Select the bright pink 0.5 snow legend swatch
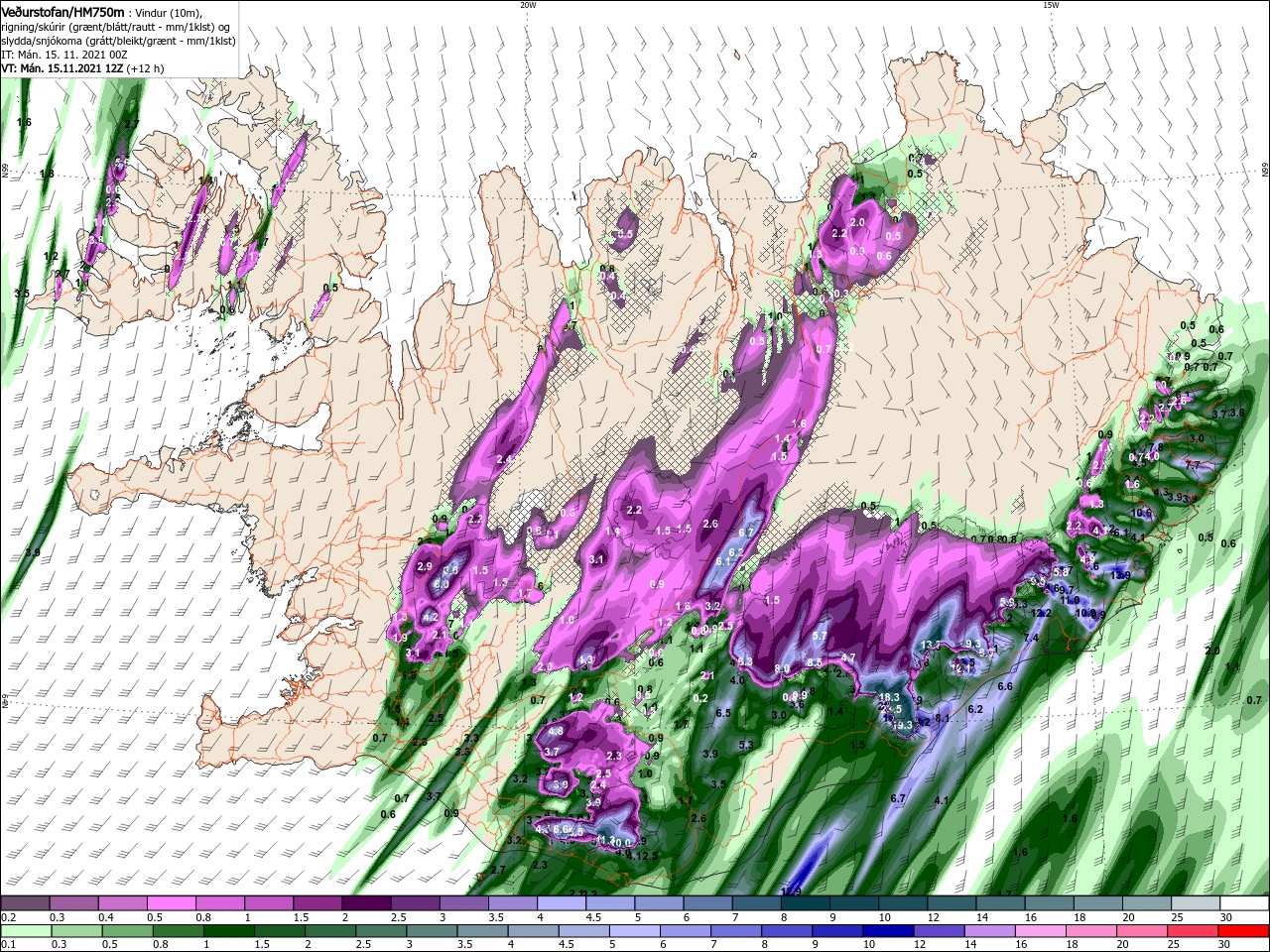The width and height of the screenshot is (1270, 952). coord(171,904)
